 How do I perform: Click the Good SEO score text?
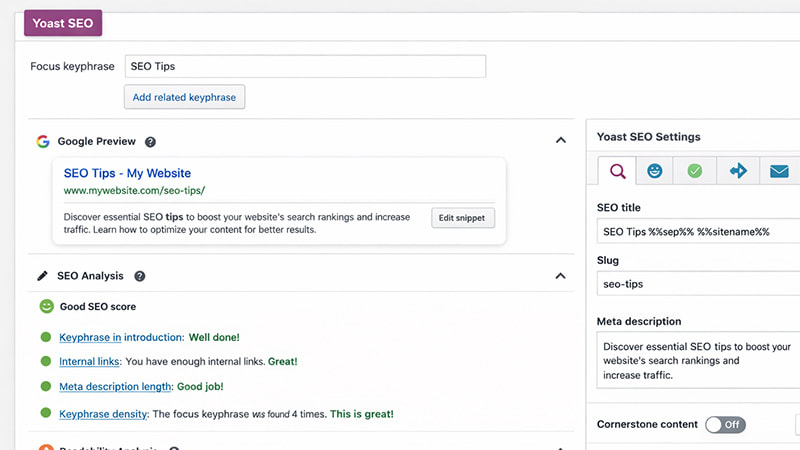pos(98,307)
